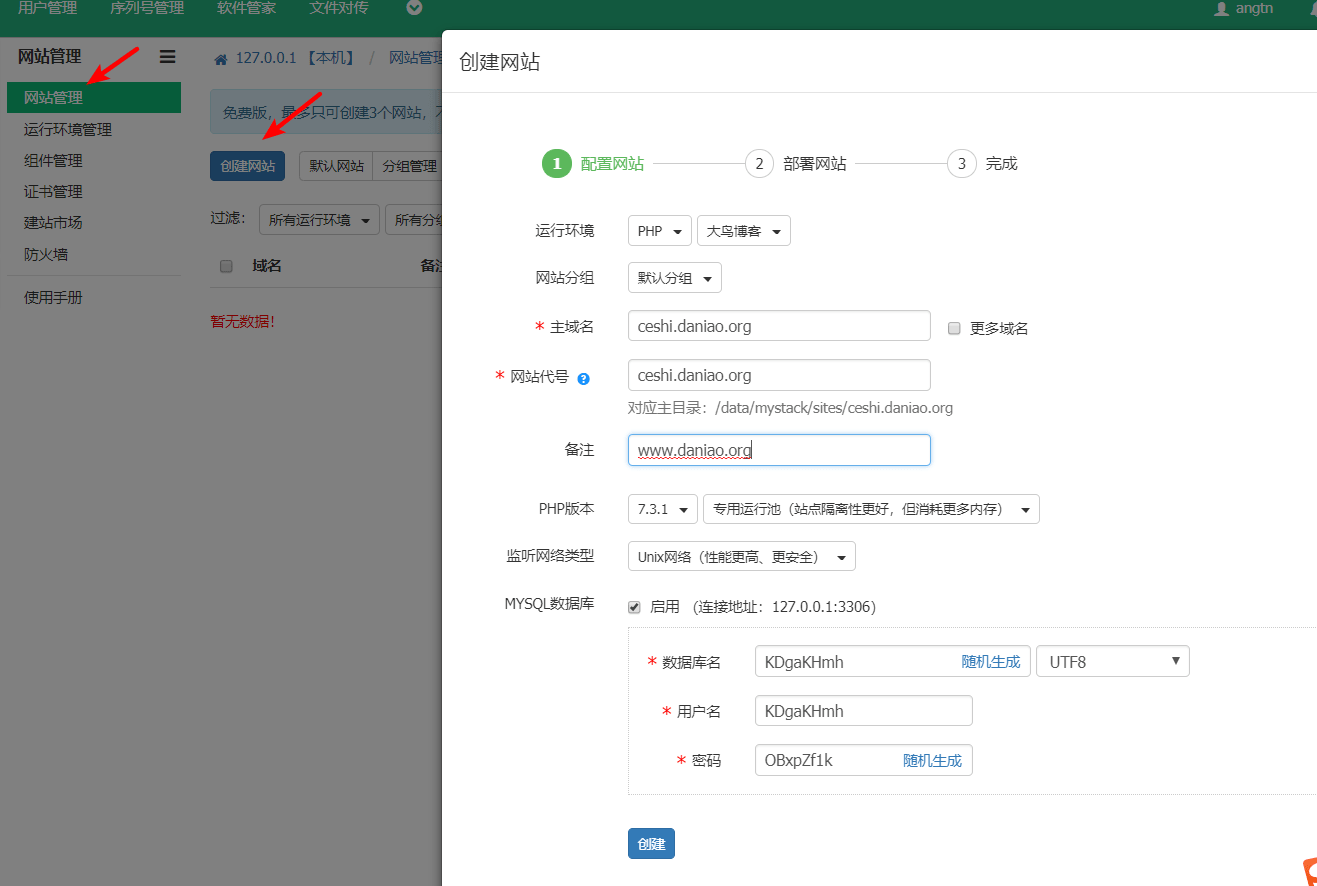Check the 更多域名 checkbox
Viewport: 1317px width, 886px height.
pyautogui.click(x=954, y=328)
